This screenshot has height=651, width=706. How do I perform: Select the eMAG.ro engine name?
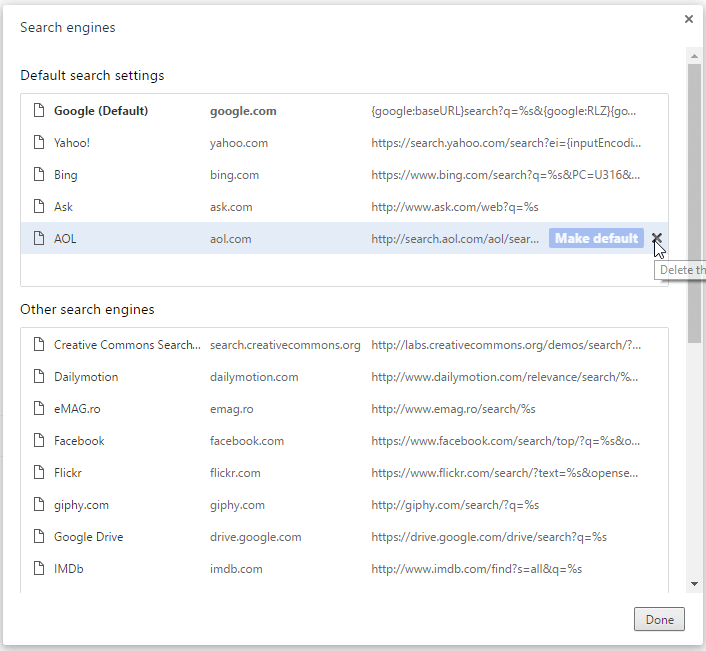click(77, 409)
